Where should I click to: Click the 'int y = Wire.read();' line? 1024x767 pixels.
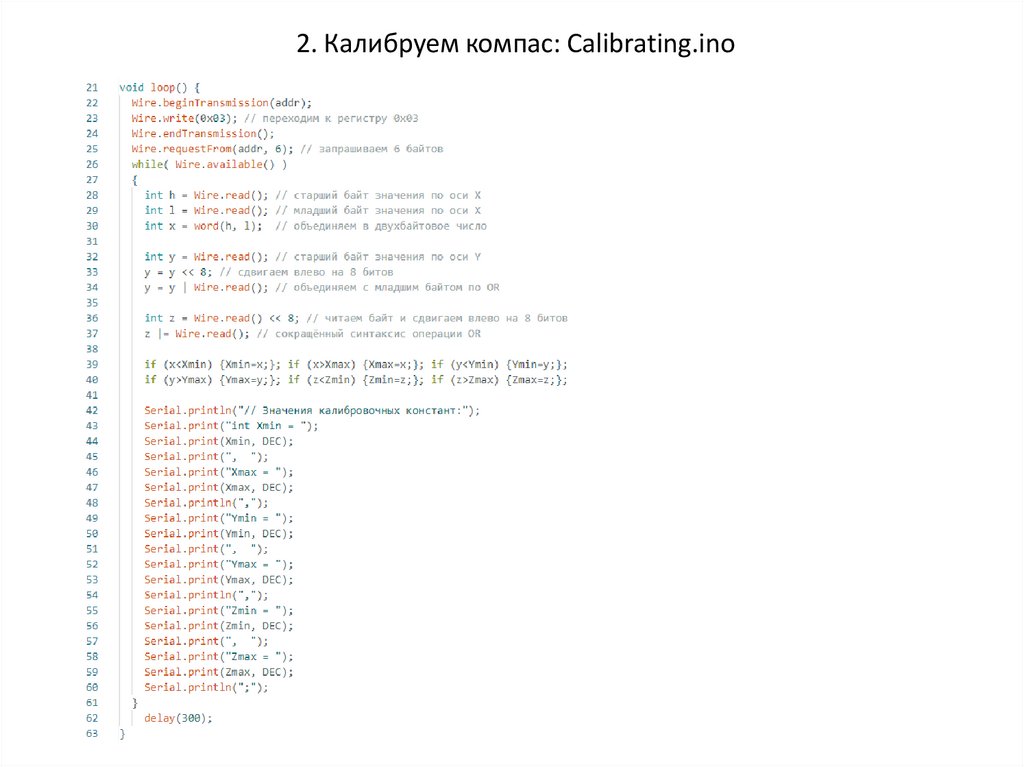click(206, 257)
